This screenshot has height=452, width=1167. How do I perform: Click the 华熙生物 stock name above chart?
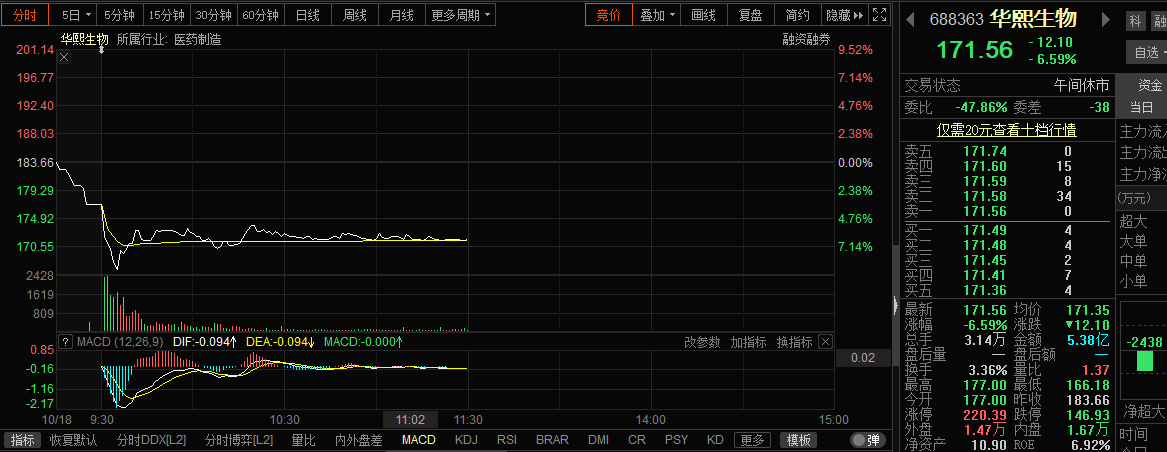tap(84, 39)
